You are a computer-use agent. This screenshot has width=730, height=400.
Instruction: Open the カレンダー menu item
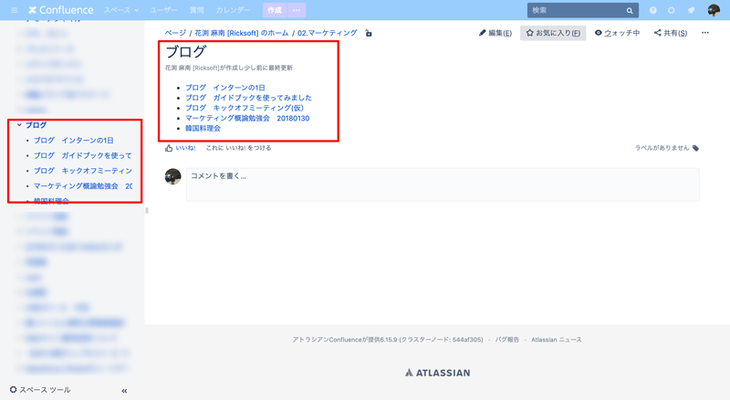coord(233,10)
